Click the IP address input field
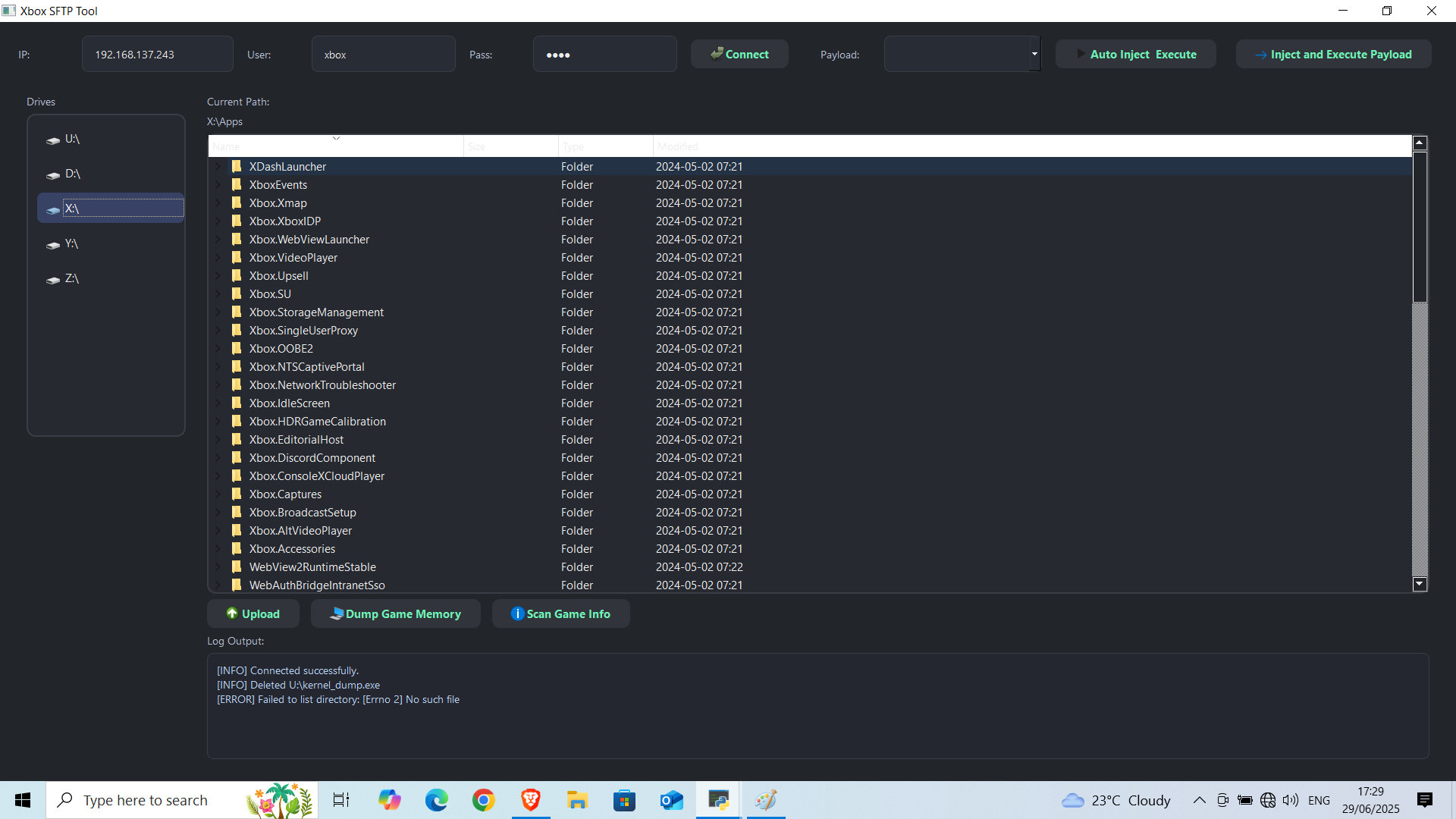Image resolution: width=1456 pixels, height=819 pixels. [x=158, y=55]
